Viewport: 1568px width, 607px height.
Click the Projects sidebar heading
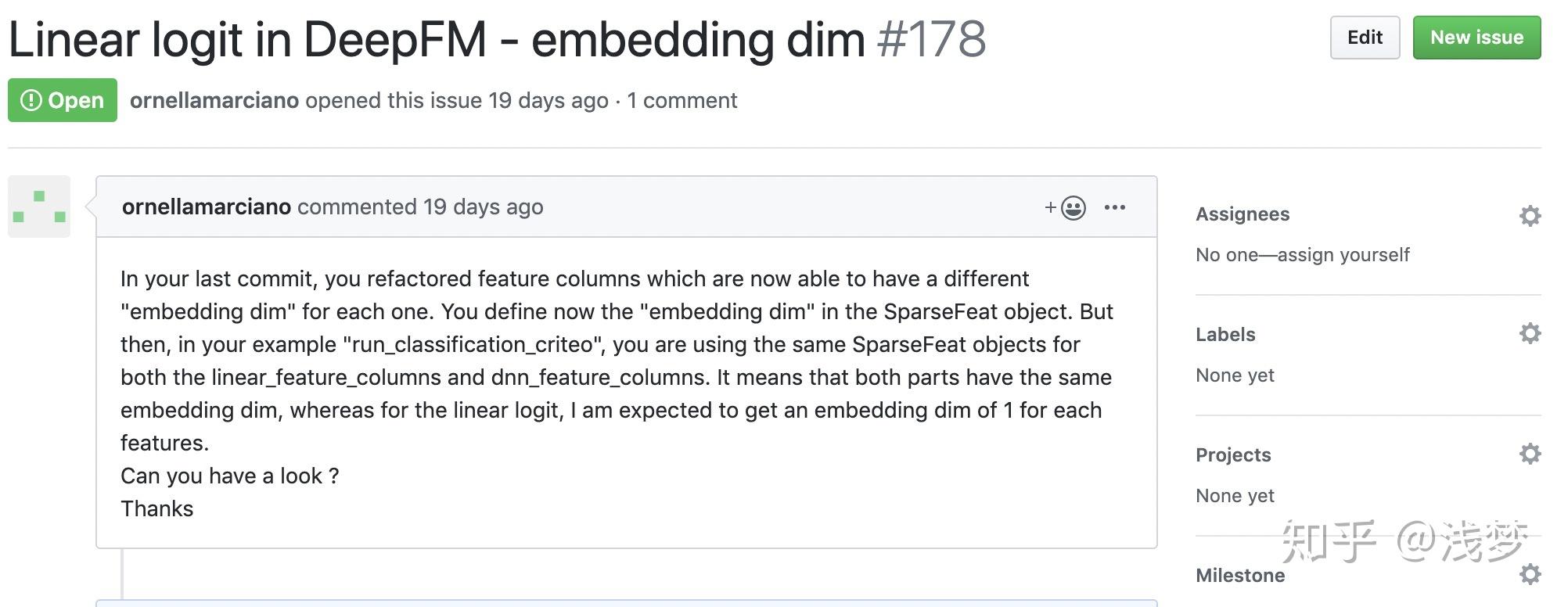tap(1233, 455)
